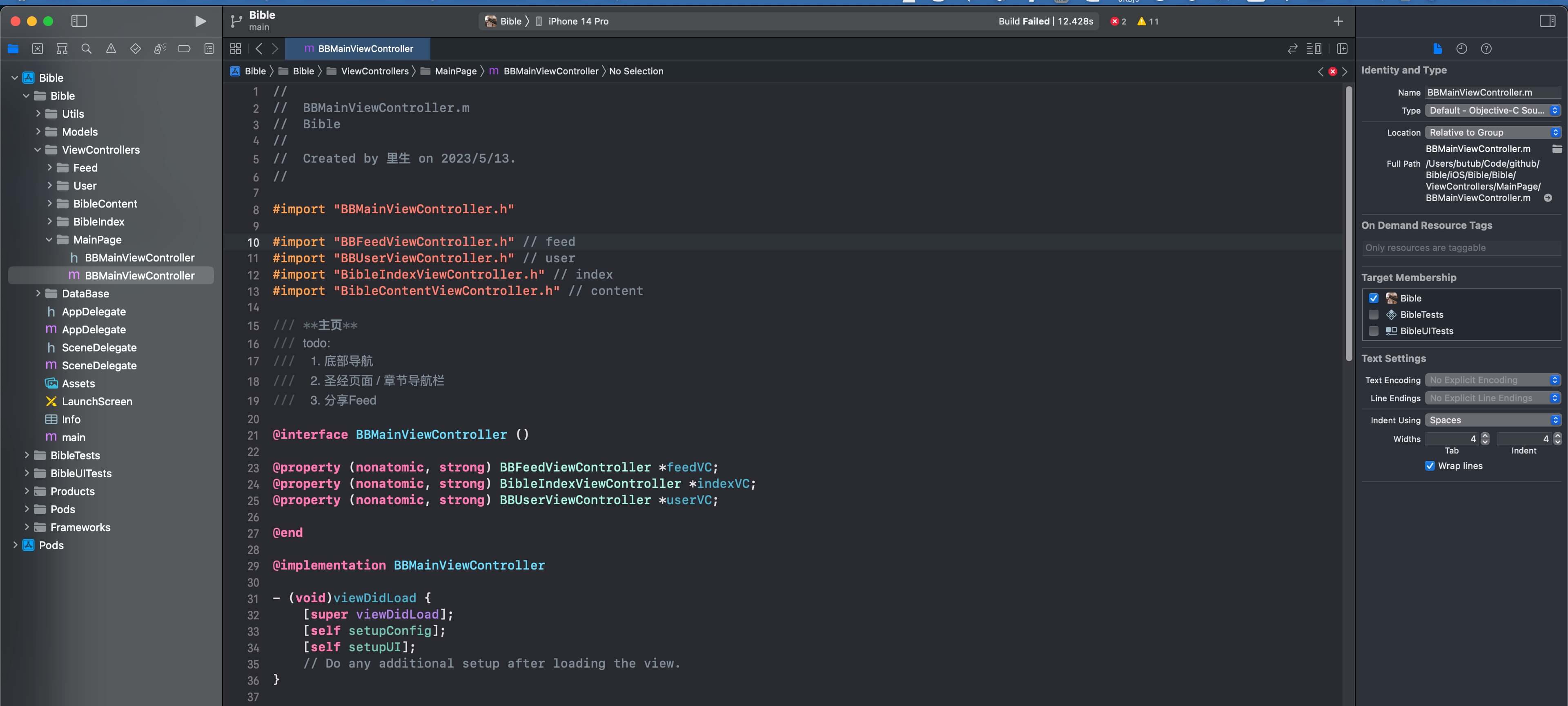This screenshot has height=706, width=1568.
Task: Click the 2 errors badge
Action: click(x=1118, y=21)
